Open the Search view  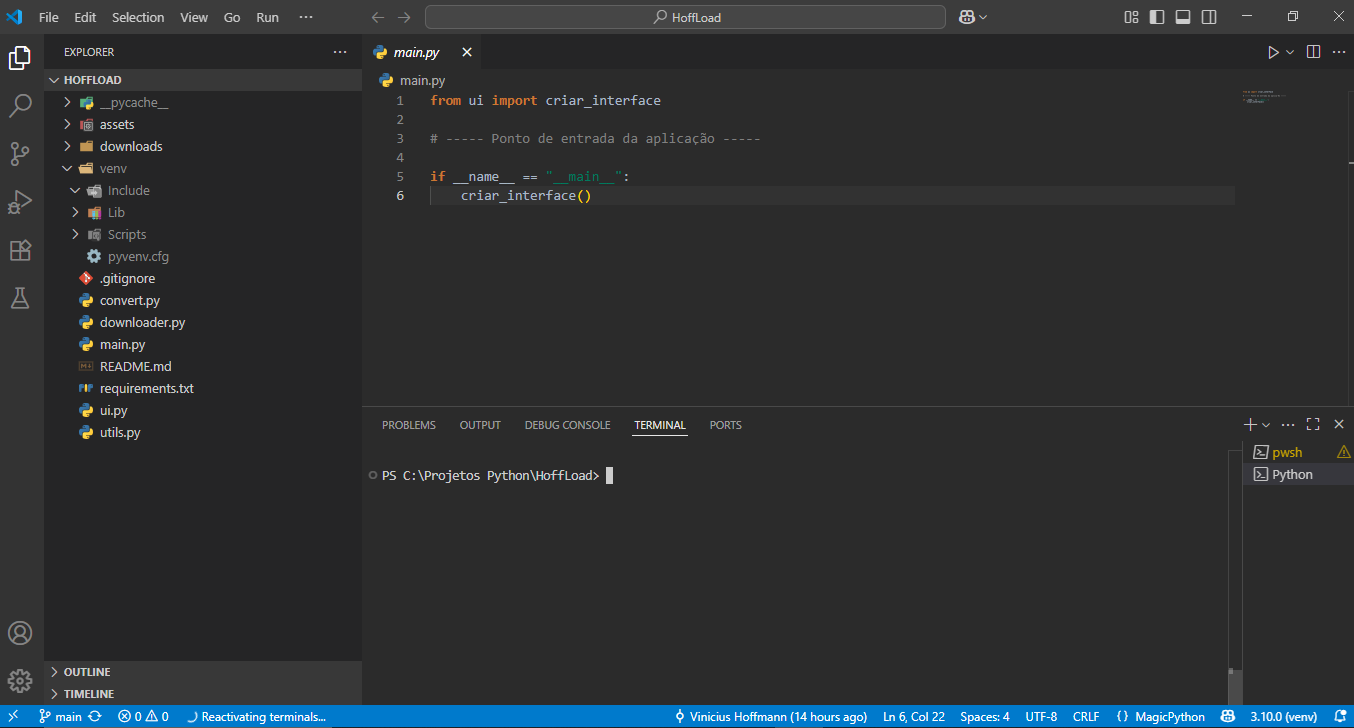20,106
